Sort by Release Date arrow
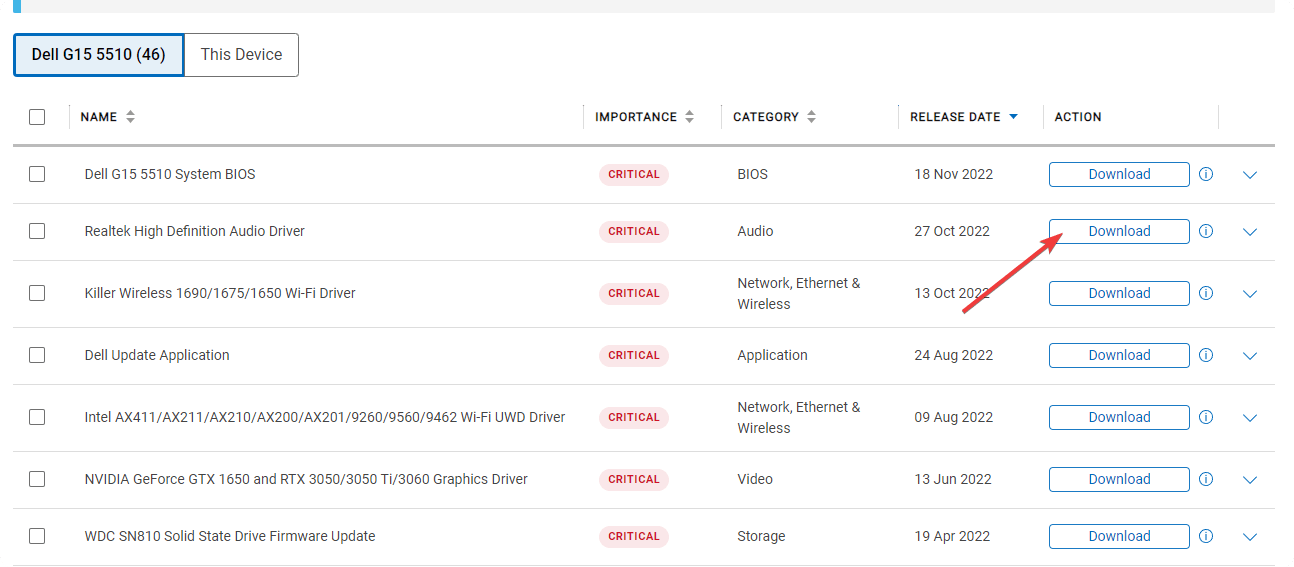Viewport: 1294px width, 567px height. pos(1013,117)
